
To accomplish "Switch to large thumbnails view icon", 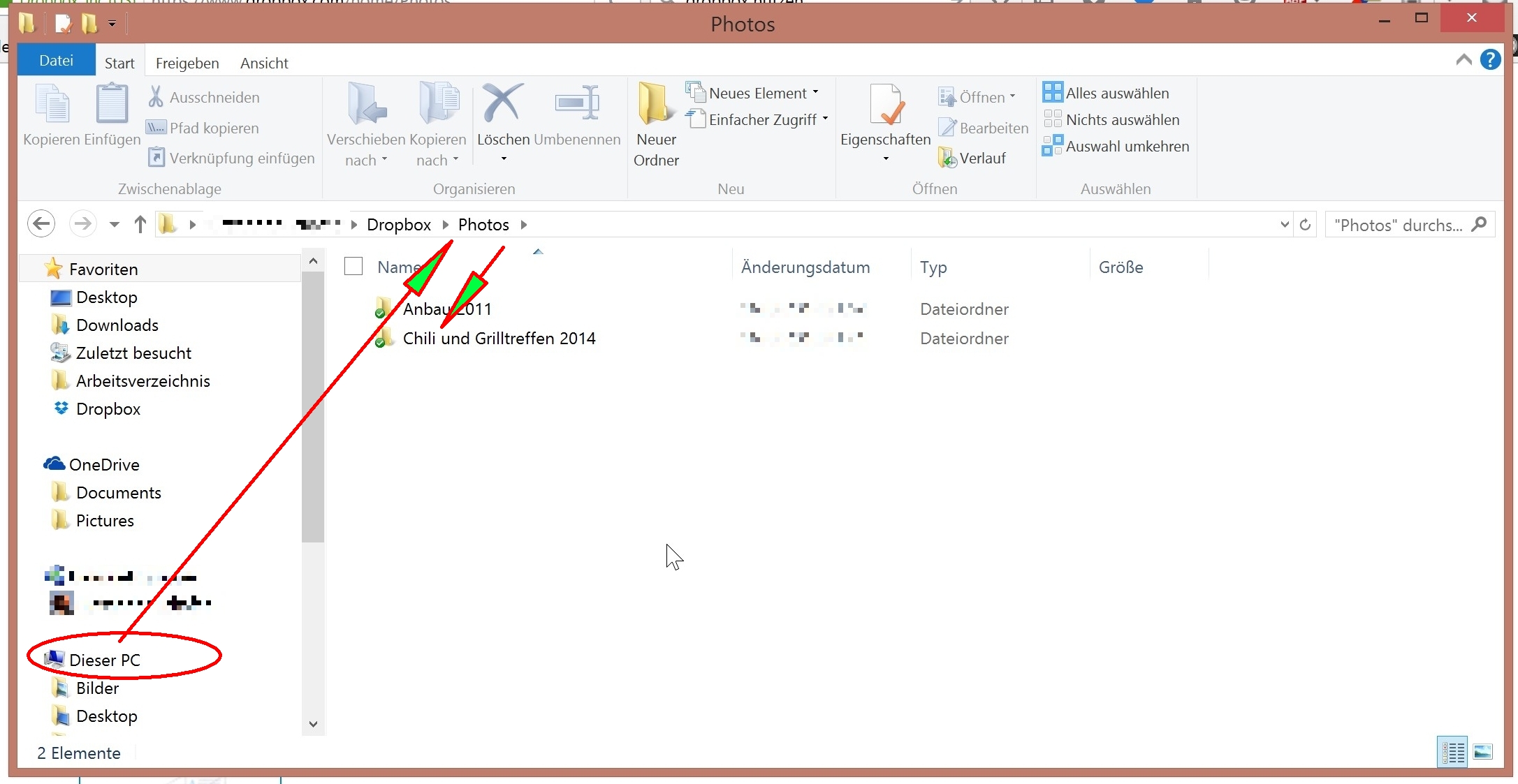I will (x=1482, y=752).
